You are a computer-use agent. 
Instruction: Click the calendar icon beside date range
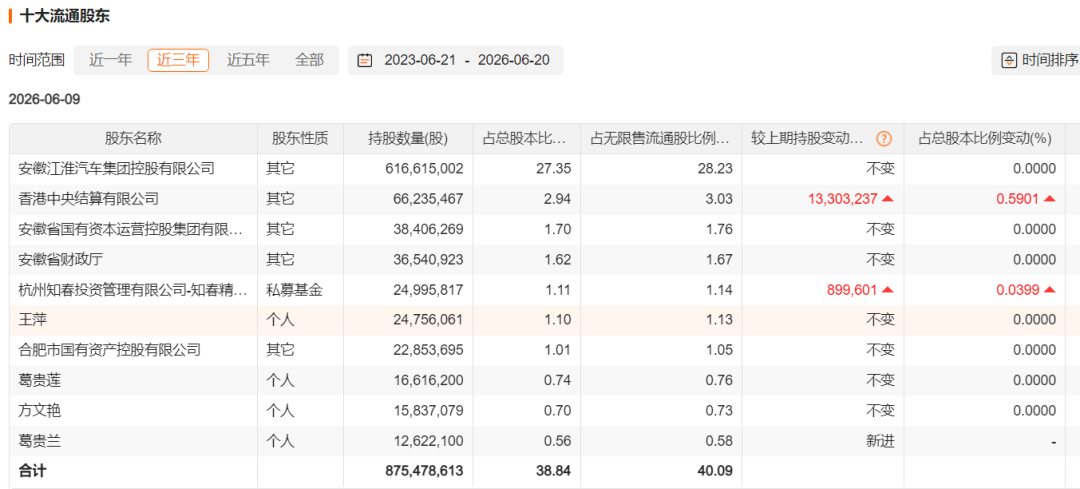pyautogui.click(x=365, y=60)
